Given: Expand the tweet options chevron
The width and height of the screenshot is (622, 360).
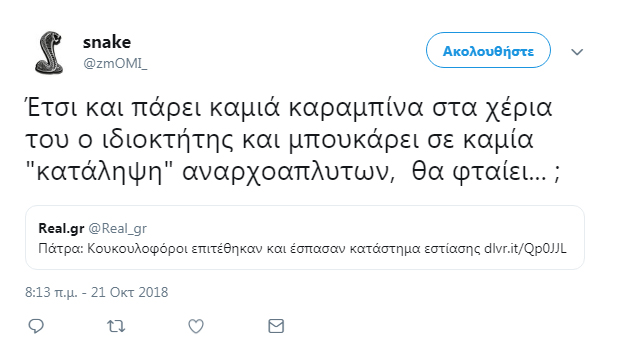Looking at the screenshot, I should [577, 52].
